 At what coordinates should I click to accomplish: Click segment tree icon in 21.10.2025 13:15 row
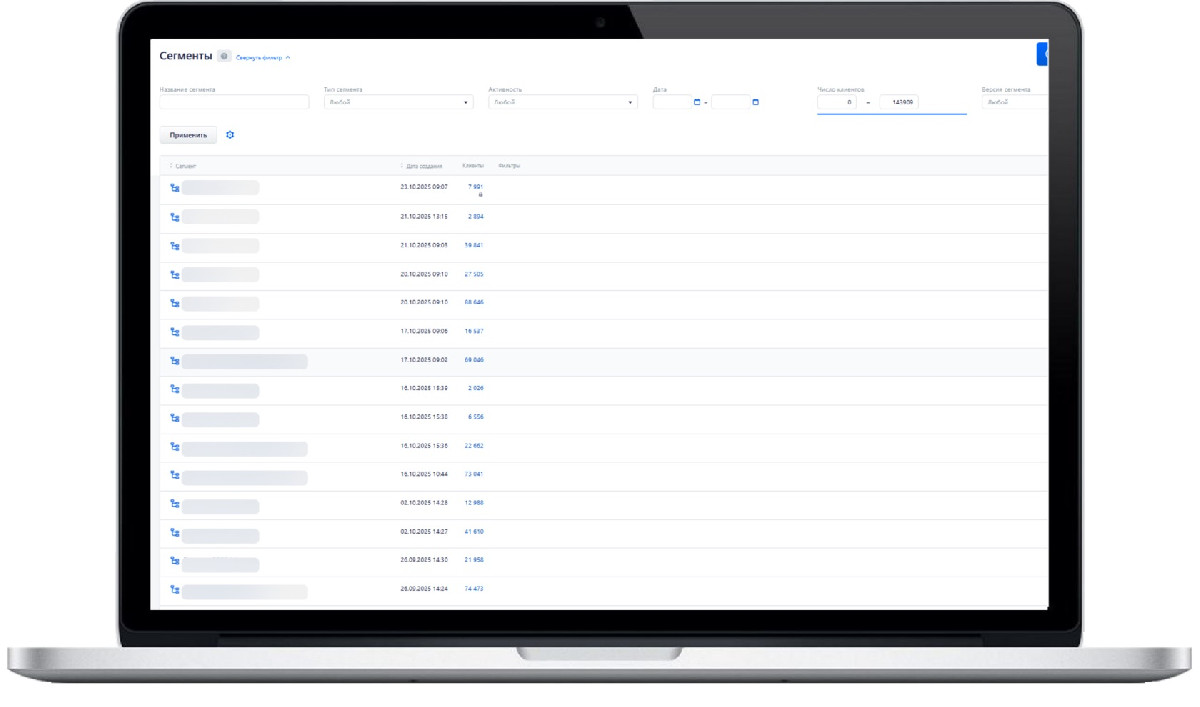174,217
